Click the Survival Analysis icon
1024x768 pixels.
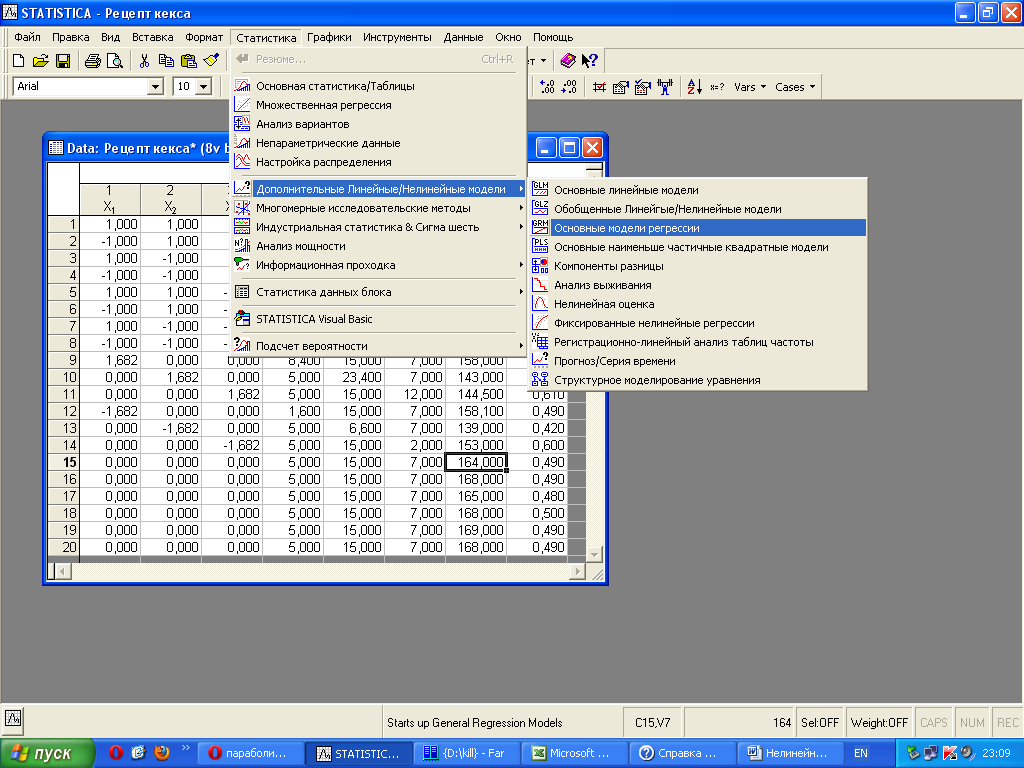point(540,284)
